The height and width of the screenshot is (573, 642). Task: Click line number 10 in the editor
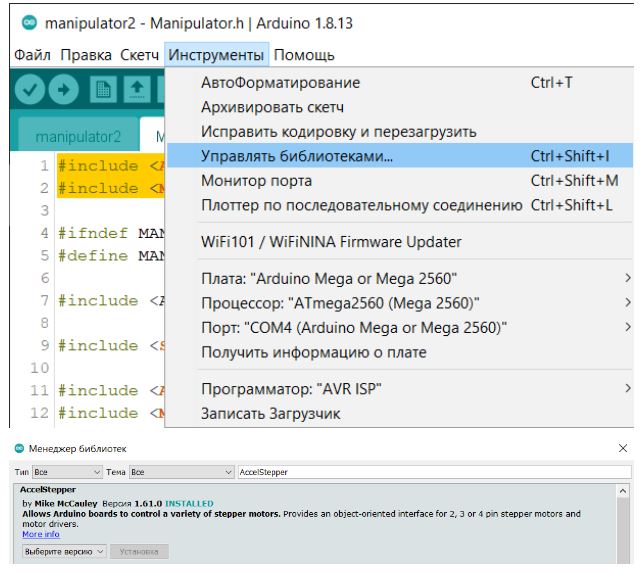(x=40, y=368)
